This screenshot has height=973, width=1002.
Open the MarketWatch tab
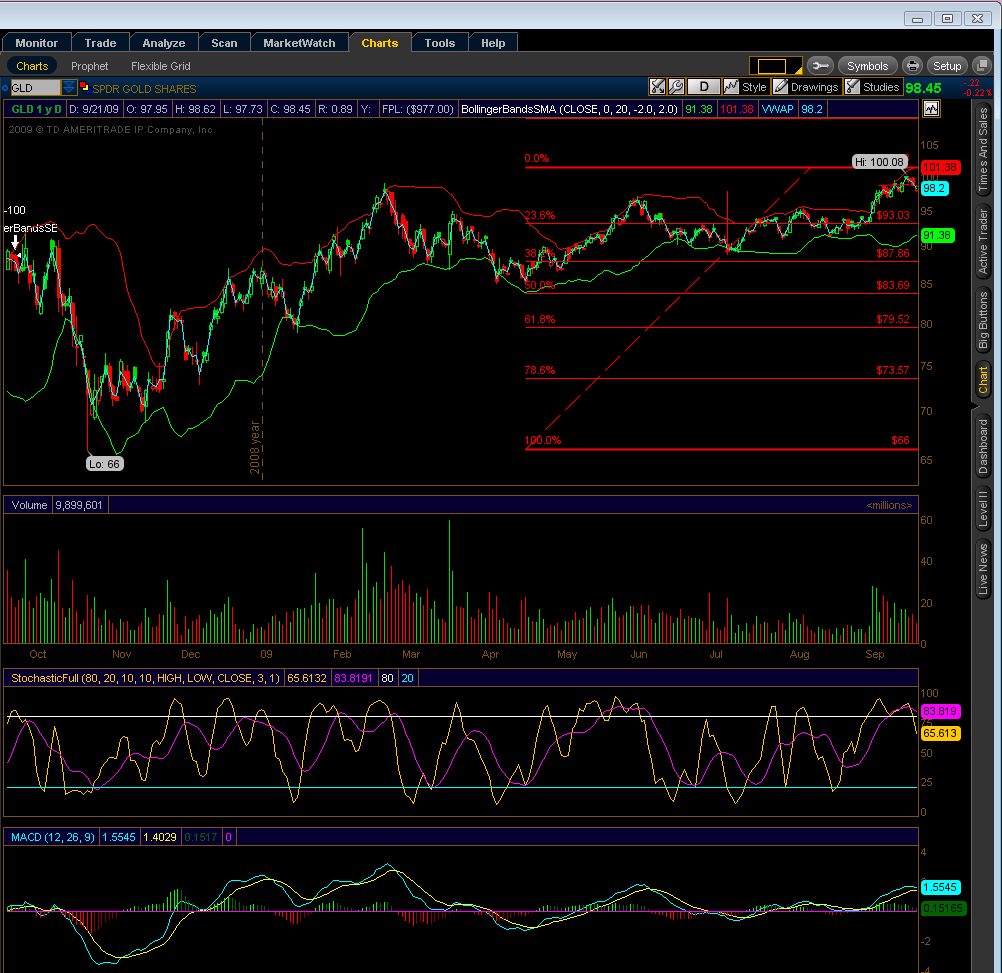[x=299, y=43]
